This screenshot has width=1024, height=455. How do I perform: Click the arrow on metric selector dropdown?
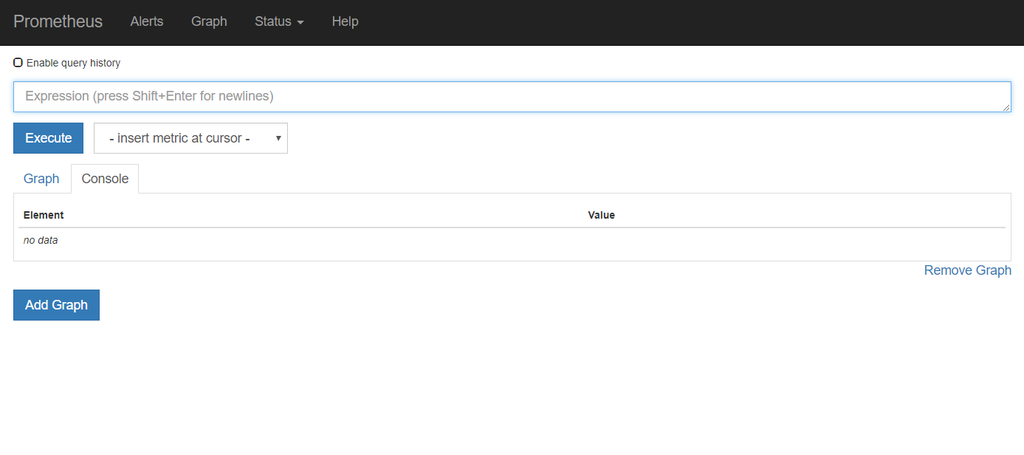[x=278, y=138]
